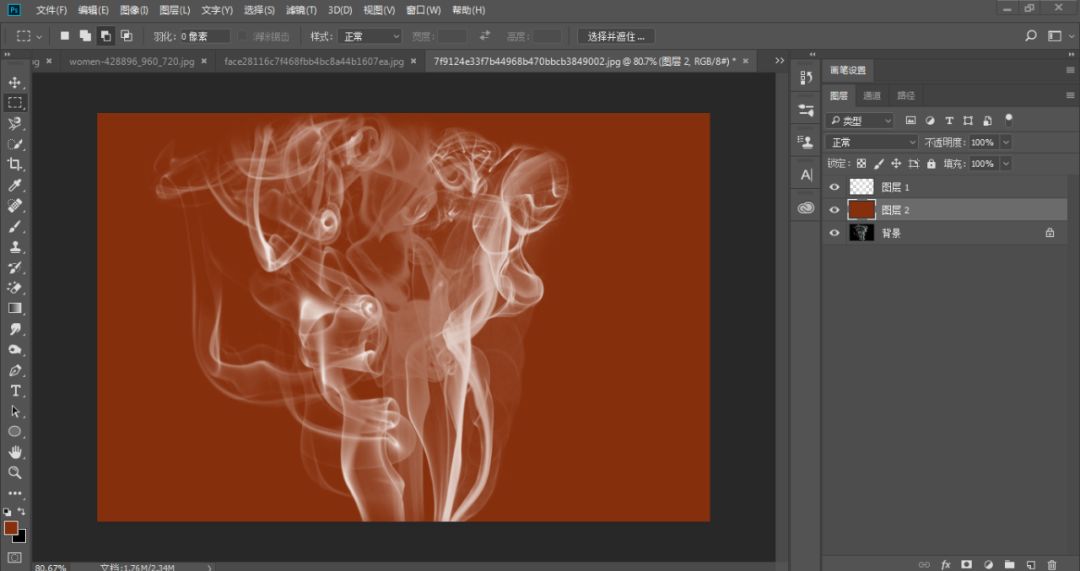1080x571 pixels.
Task: Click intersect with selection mode button
Action: pyautogui.click(x=127, y=36)
